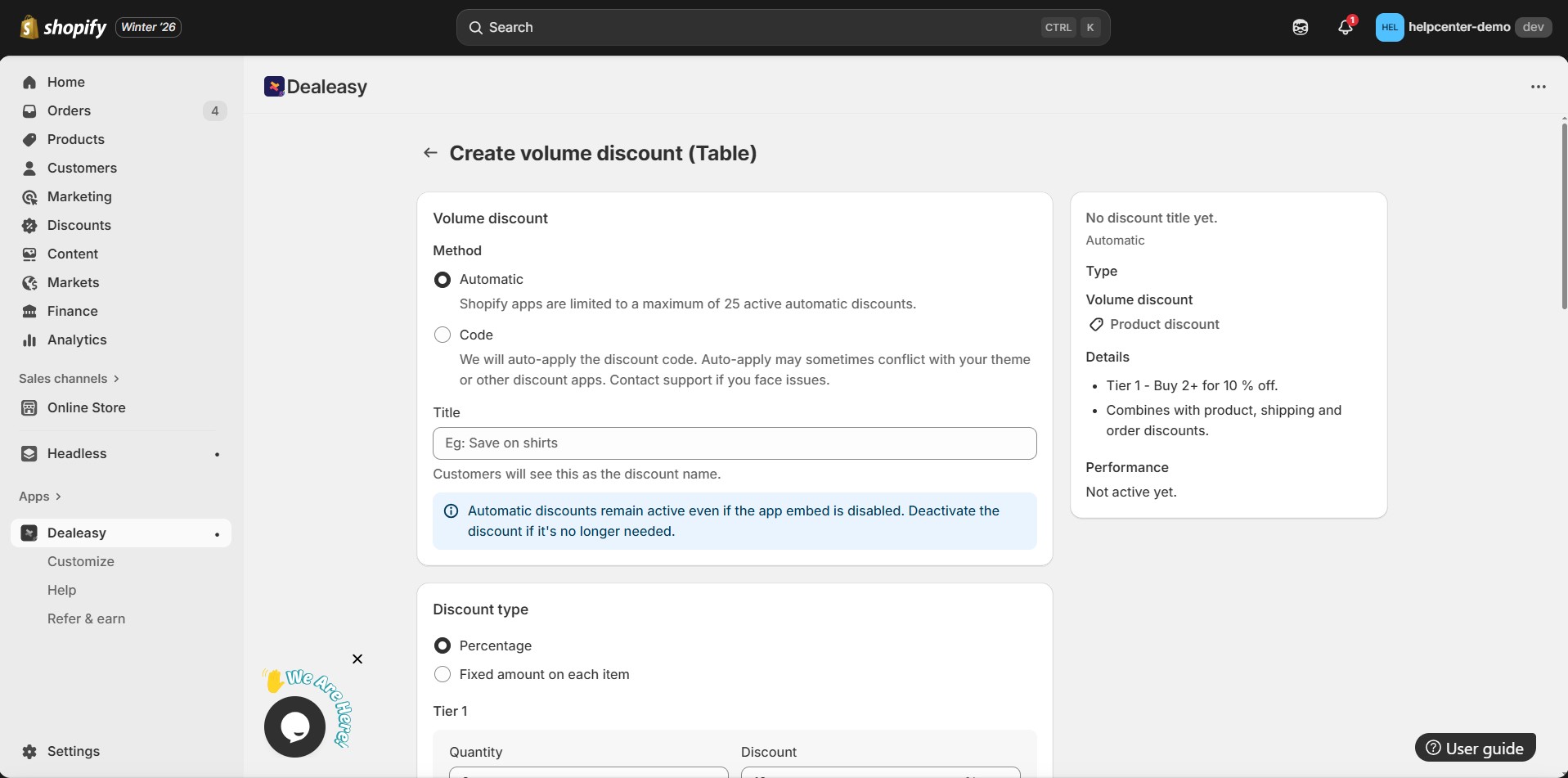Open the live chat bubble widget
Viewport: 1568px width, 778px height.
pyautogui.click(x=294, y=726)
